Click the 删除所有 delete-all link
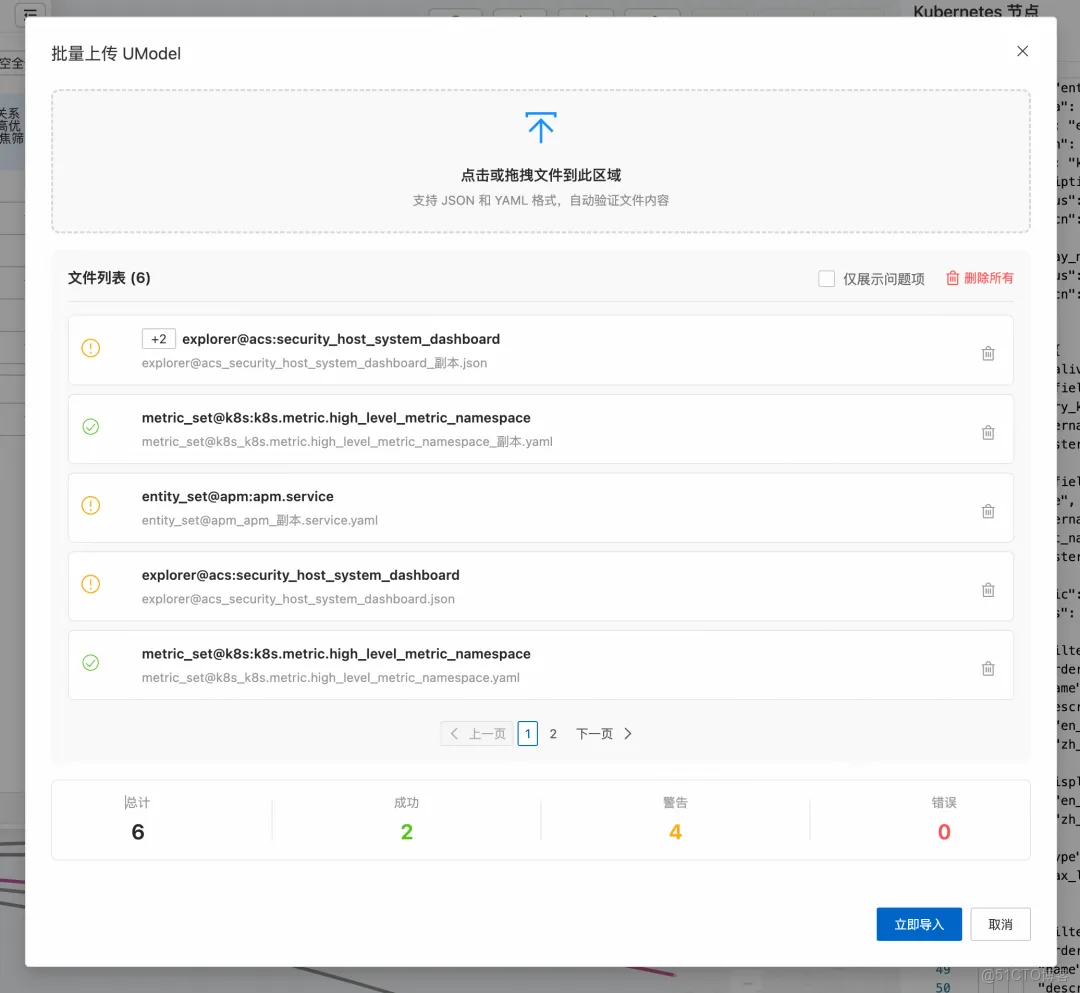The height and width of the screenshot is (993, 1080). (x=988, y=278)
